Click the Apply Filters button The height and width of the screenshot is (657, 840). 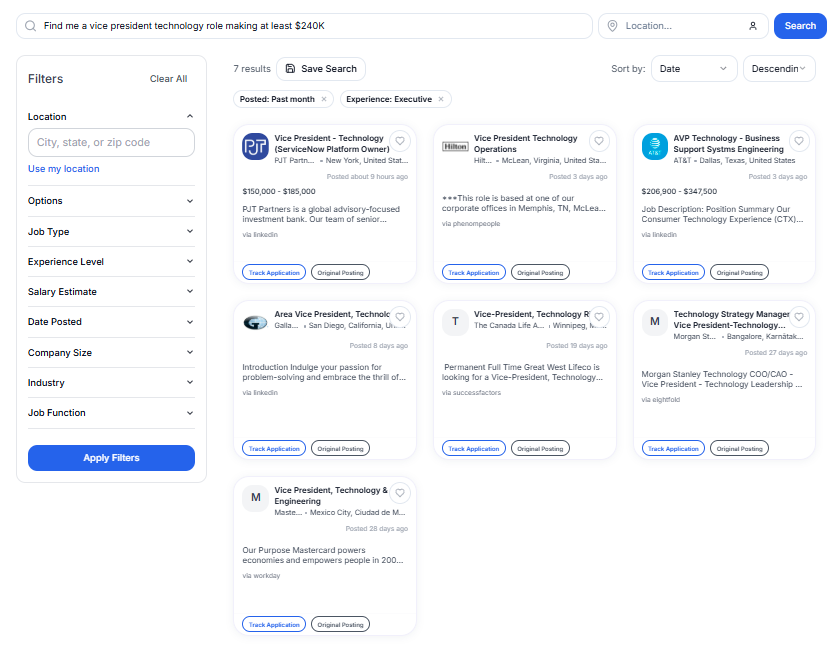tap(111, 458)
